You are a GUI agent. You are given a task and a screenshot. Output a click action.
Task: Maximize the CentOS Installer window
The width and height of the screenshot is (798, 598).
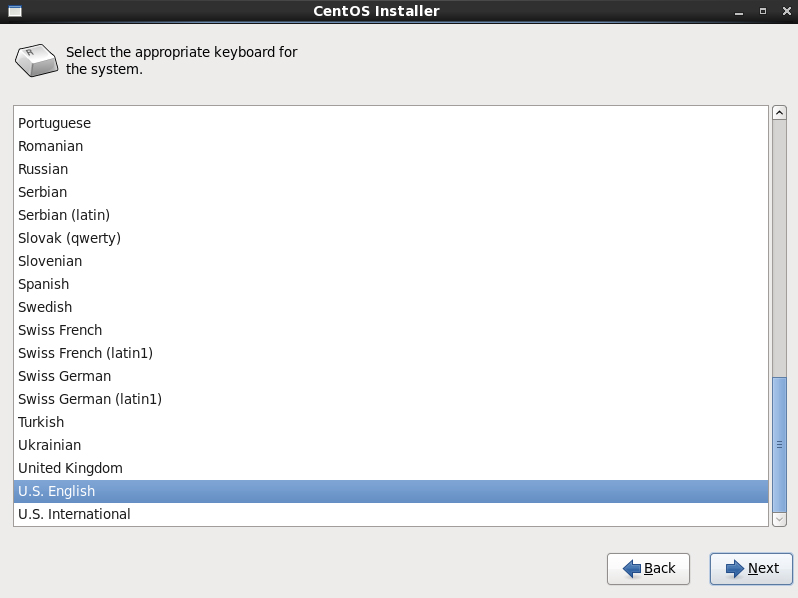click(x=762, y=11)
